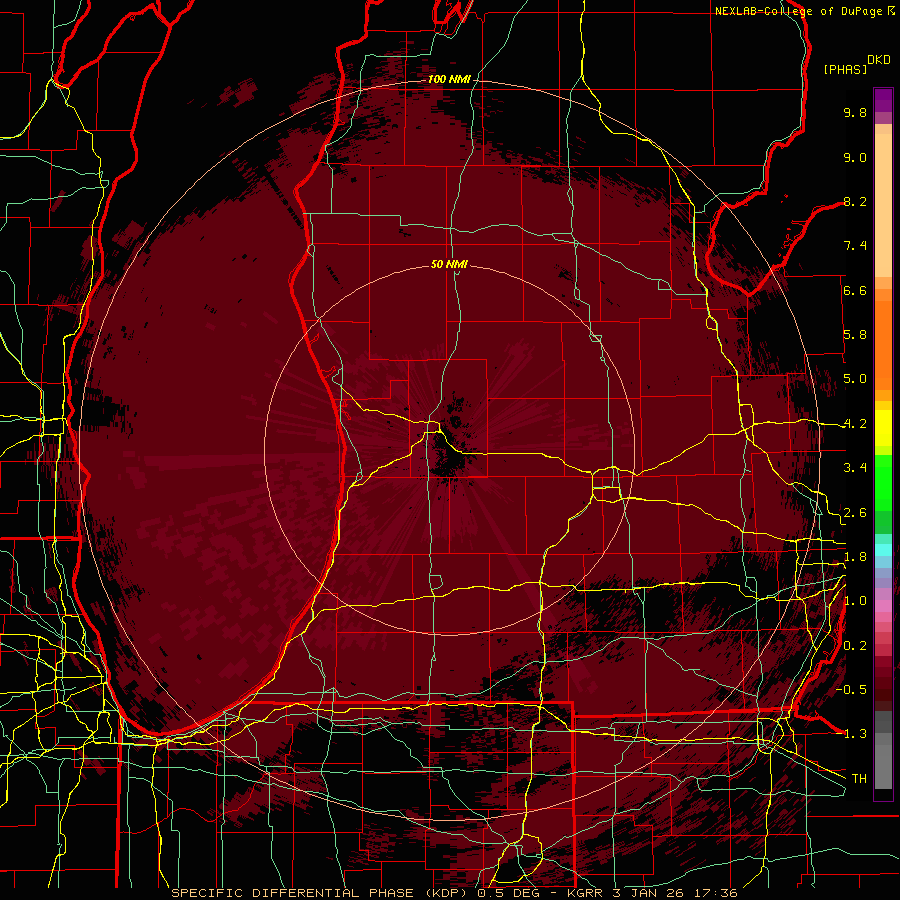900x900 pixels.
Task: Click the 7.4 scale value
Action: coord(855,246)
